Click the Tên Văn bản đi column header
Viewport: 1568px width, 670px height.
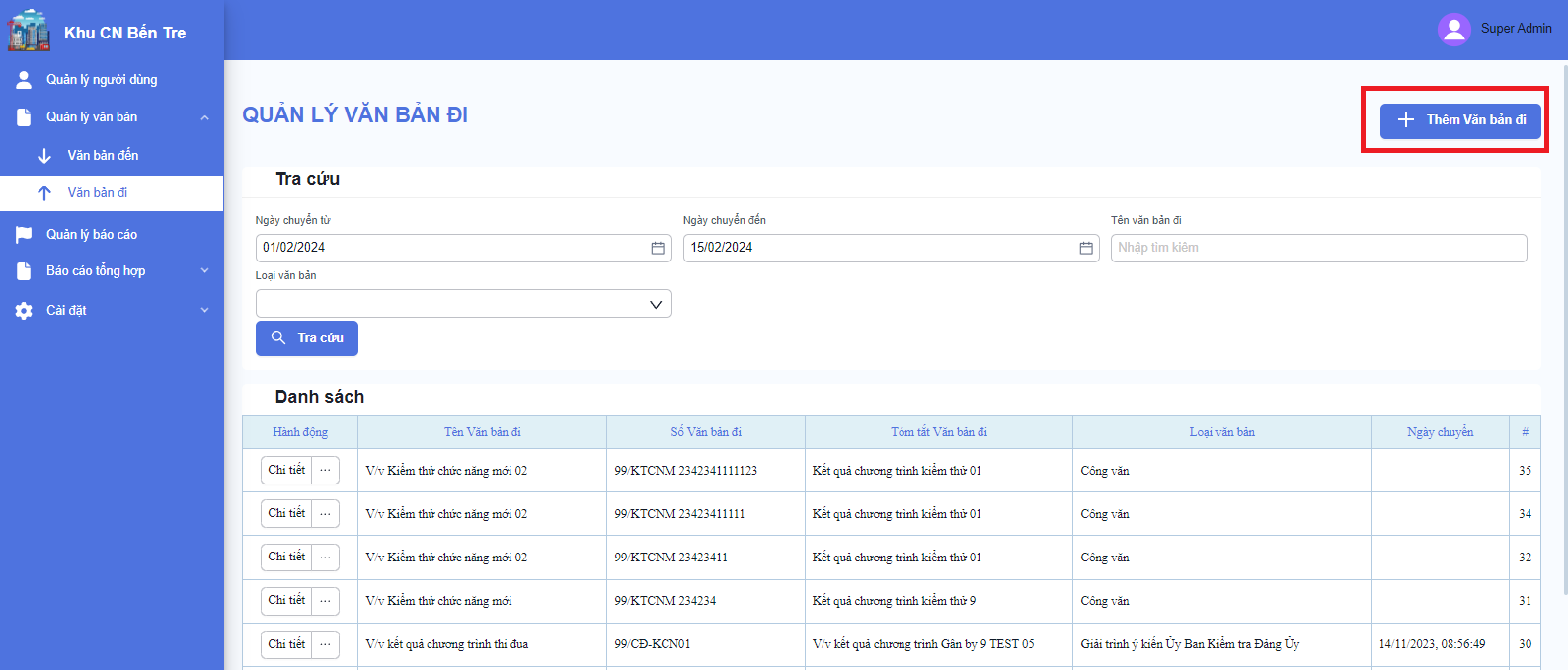[483, 432]
